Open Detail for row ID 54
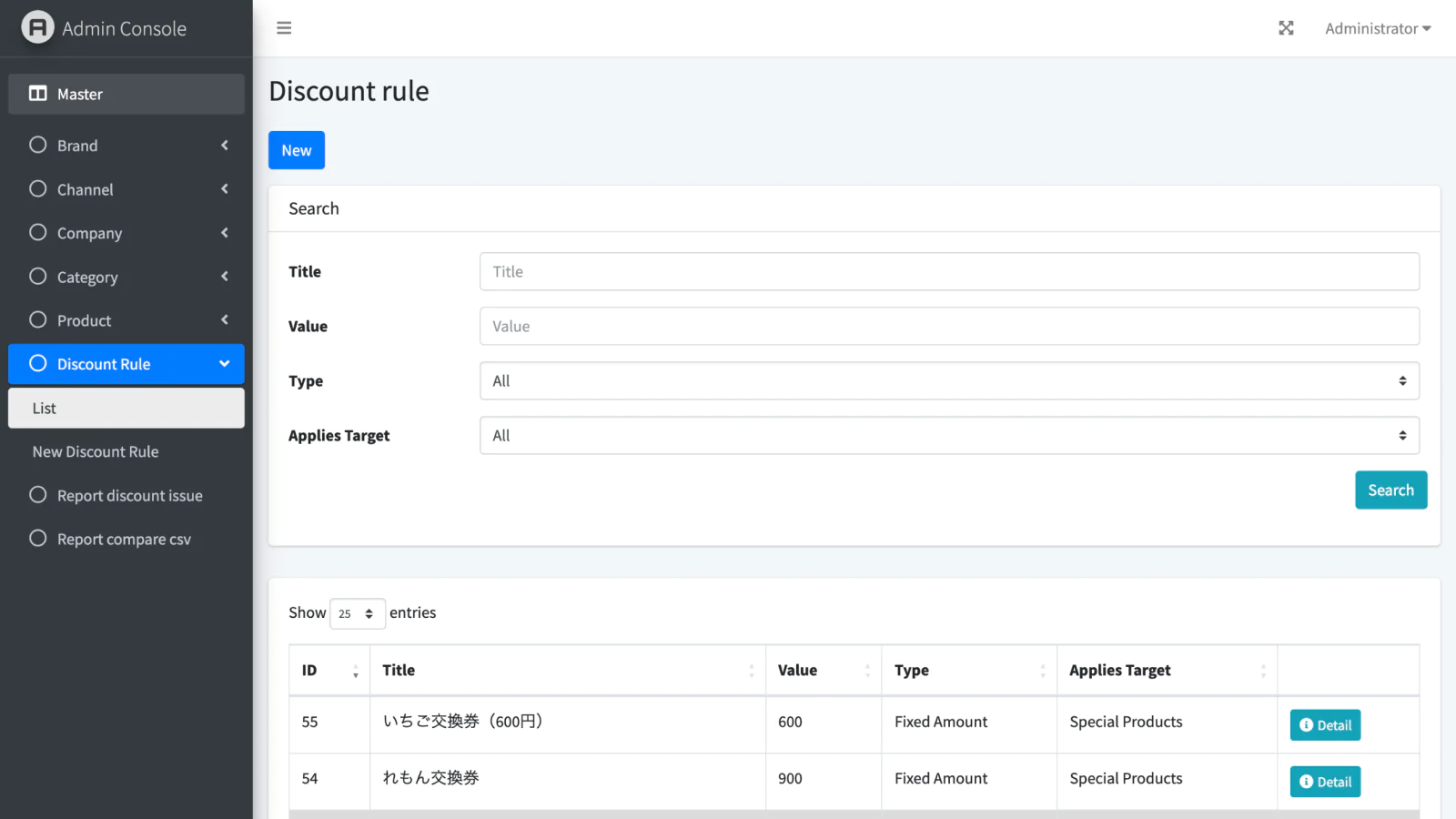Image resolution: width=1456 pixels, height=819 pixels. pos(1325,782)
